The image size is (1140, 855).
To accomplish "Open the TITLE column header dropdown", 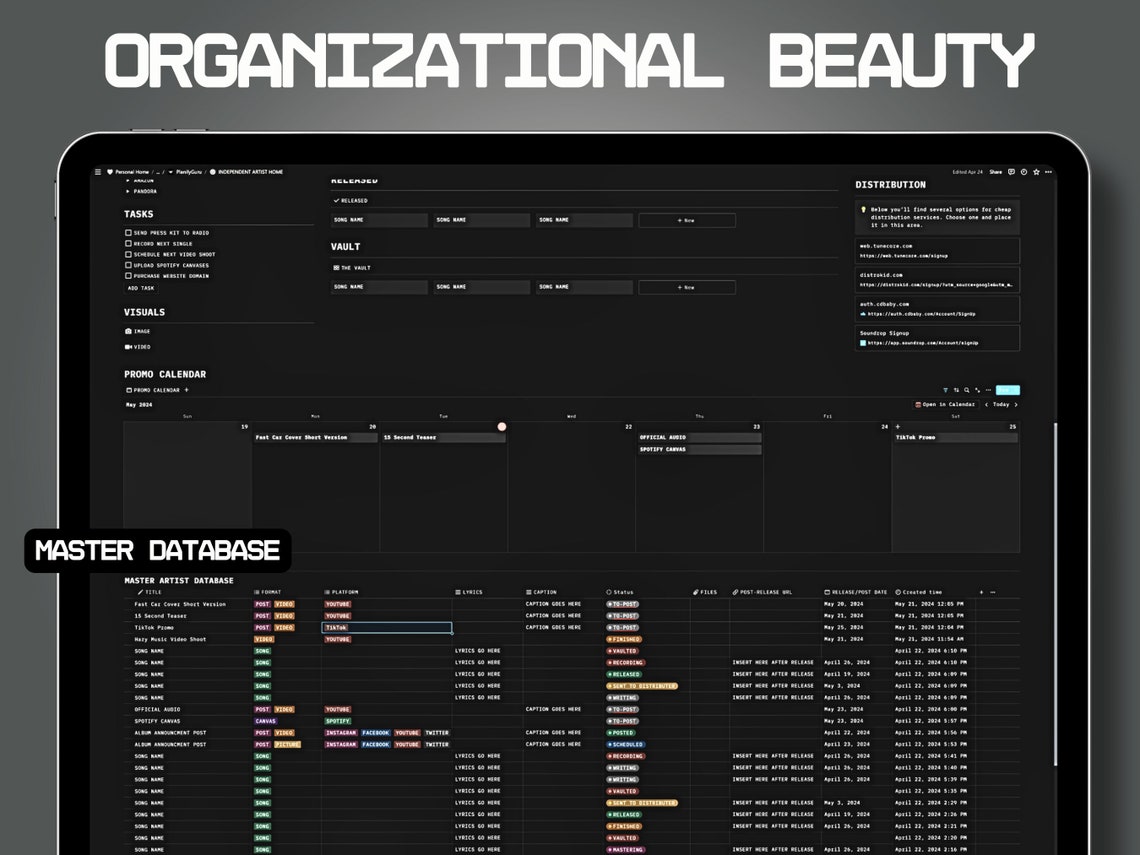I will coord(150,592).
